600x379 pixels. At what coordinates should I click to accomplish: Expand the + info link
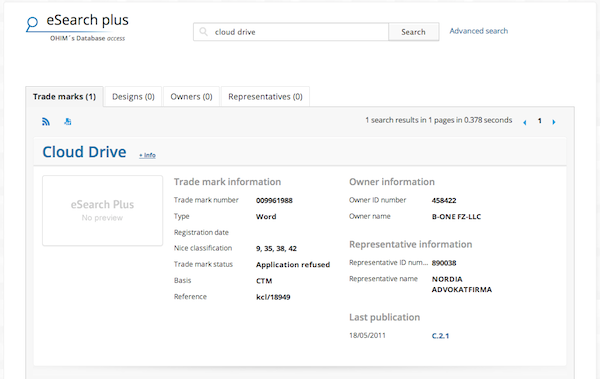[147, 155]
